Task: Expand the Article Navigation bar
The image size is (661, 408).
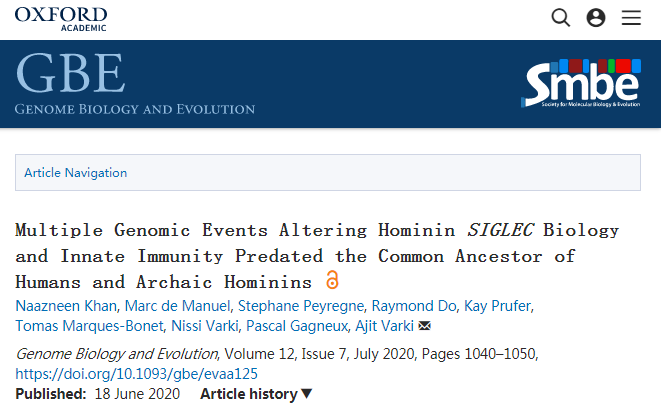Action: pos(327,172)
